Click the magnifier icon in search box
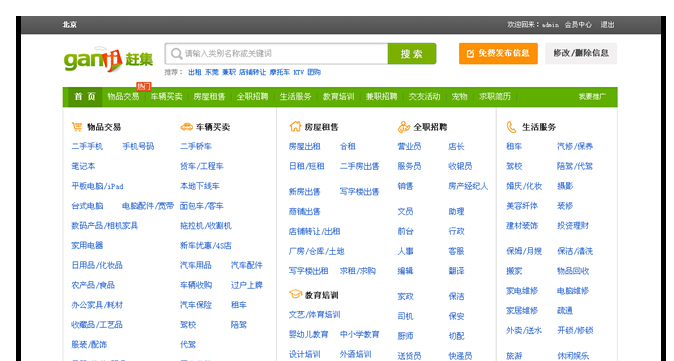Image resolution: width=674 pixels, height=361 pixels. tap(176, 54)
